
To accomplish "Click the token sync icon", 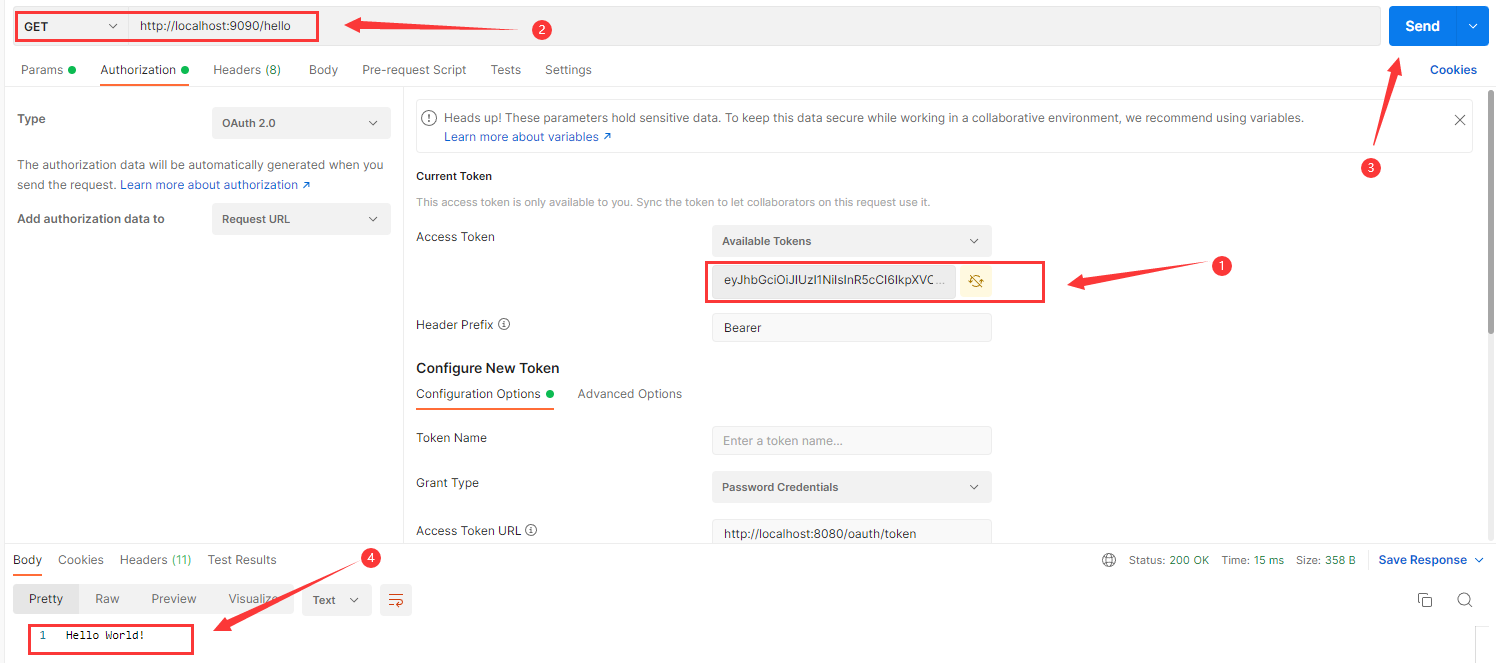I will coord(976,281).
